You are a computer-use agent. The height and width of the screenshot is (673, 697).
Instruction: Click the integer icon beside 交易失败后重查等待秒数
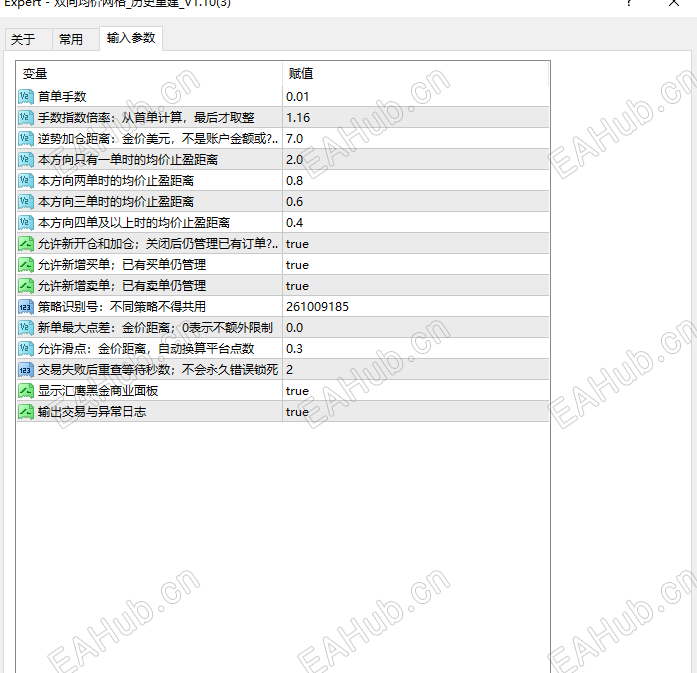(26, 369)
